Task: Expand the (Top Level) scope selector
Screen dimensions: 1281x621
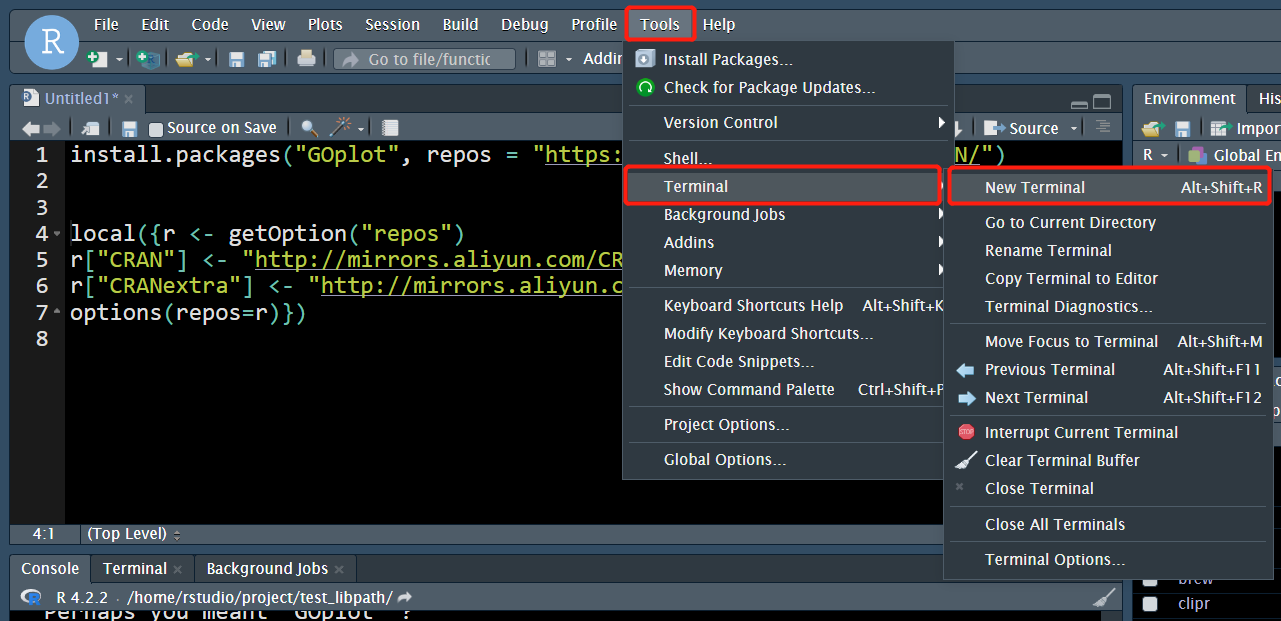Action: (x=134, y=534)
